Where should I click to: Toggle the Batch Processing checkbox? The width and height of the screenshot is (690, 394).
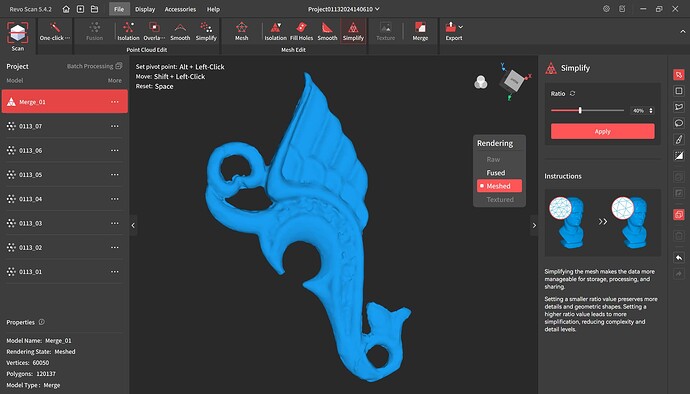119,66
